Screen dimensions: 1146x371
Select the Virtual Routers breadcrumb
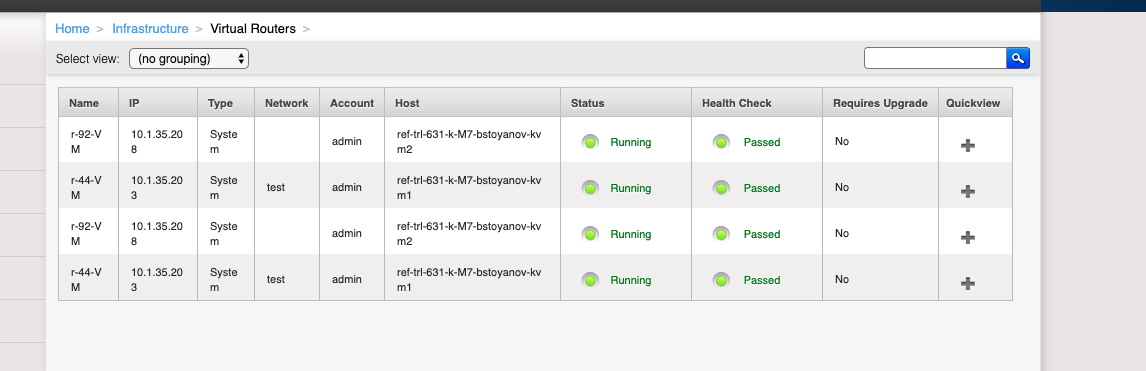(253, 29)
